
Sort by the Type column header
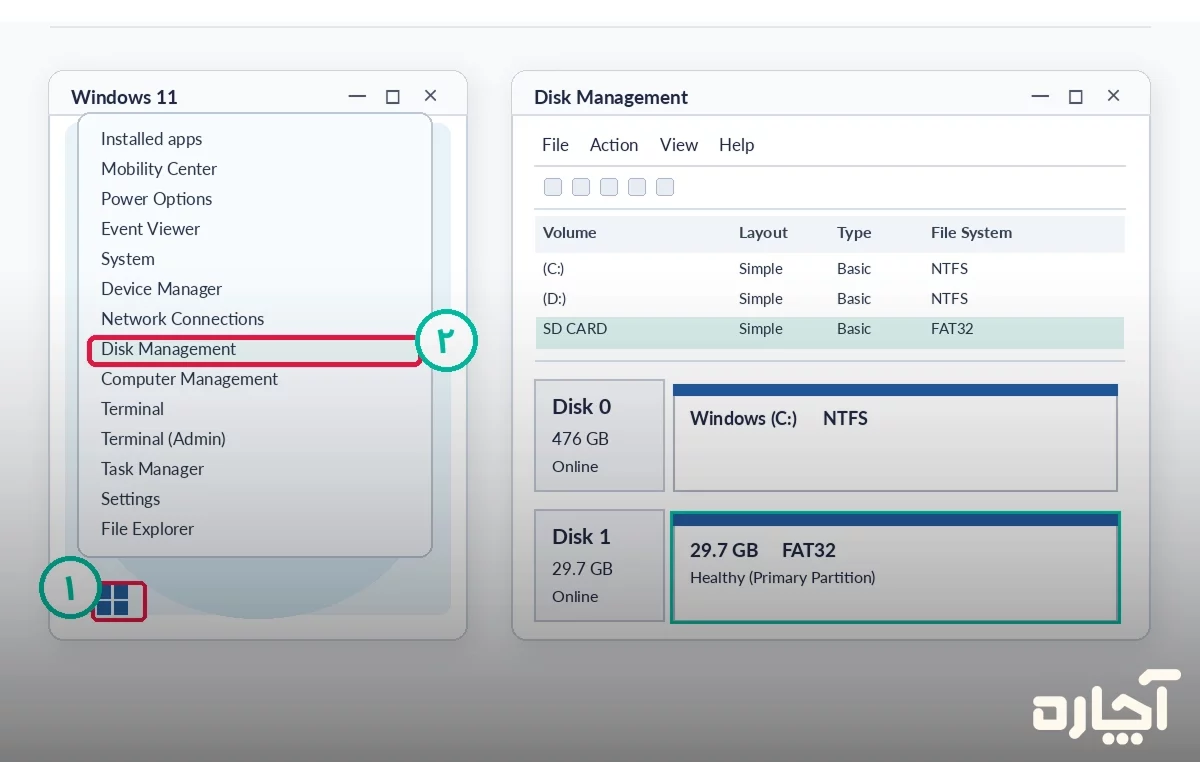coord(854,233)
